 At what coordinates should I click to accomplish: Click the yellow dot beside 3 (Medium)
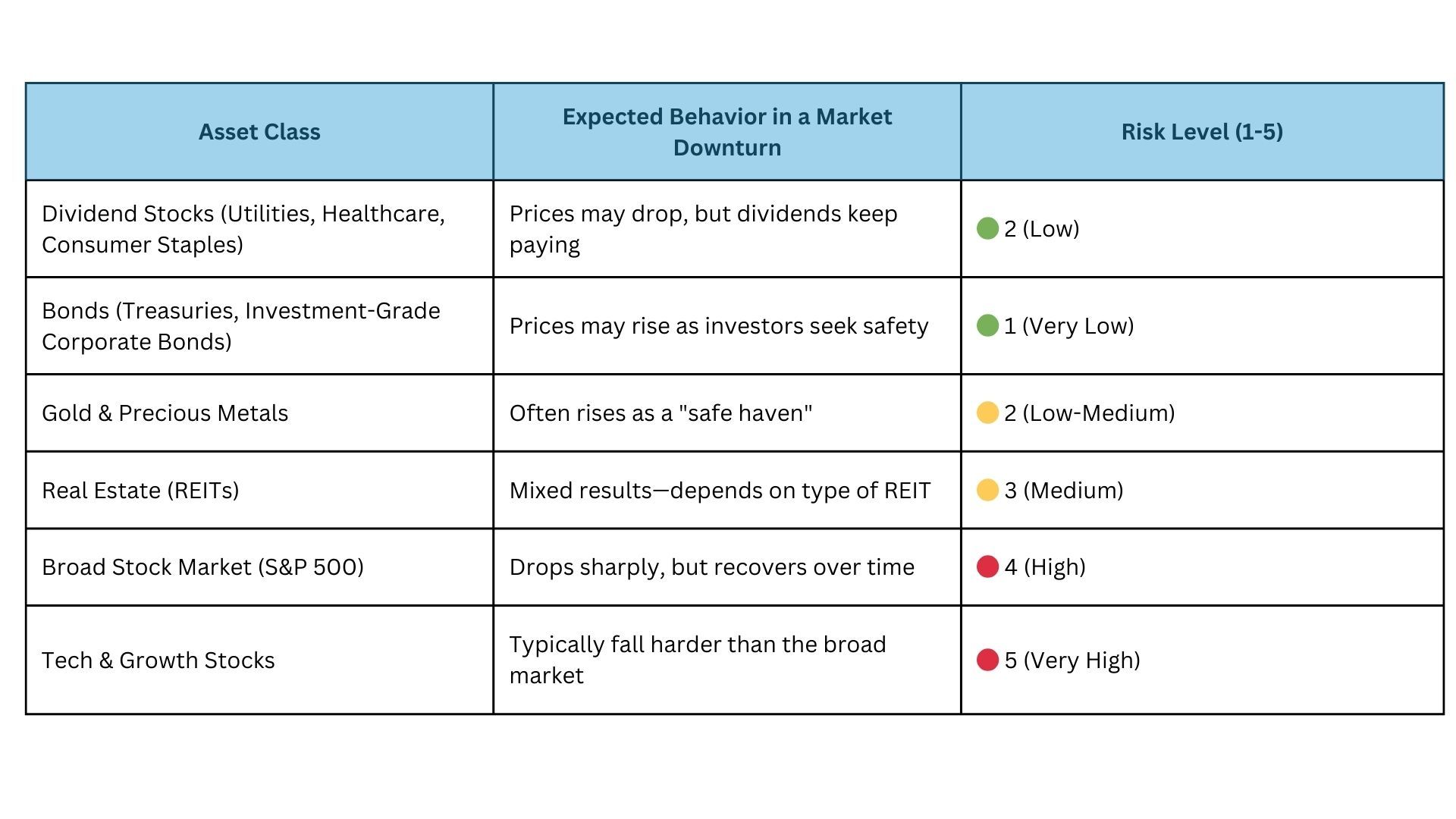point(987,490)
